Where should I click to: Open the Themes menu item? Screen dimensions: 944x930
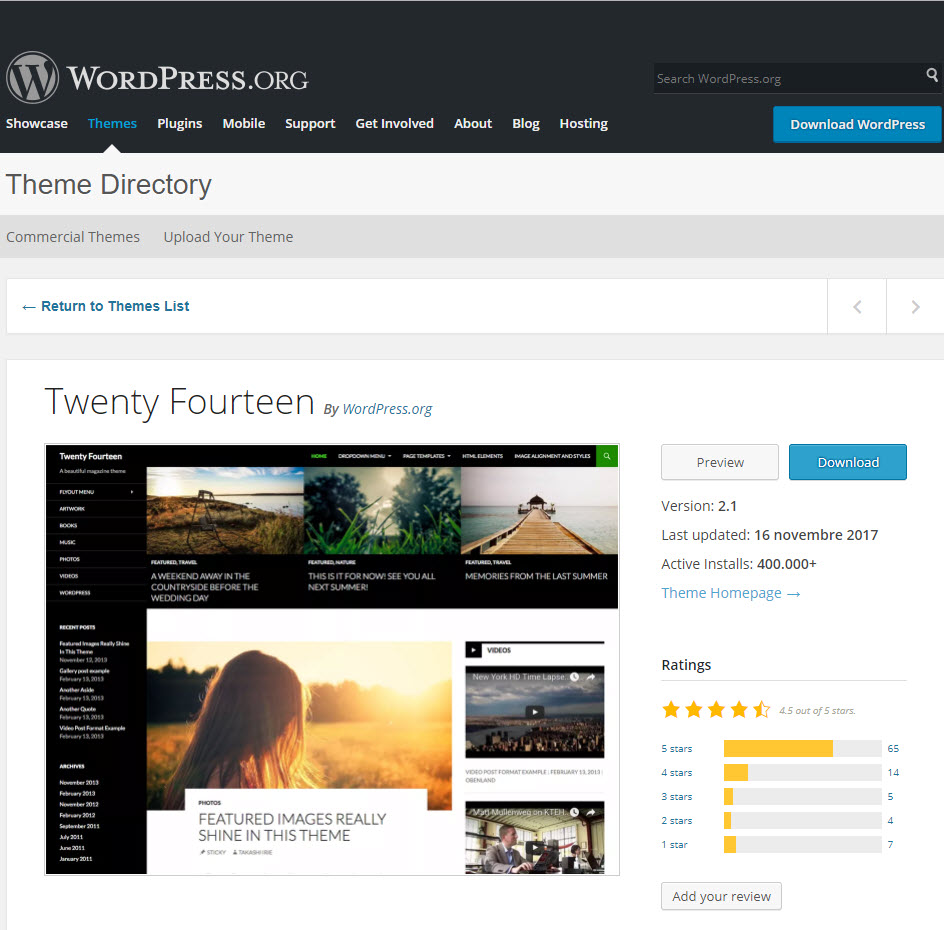[x=112, y=124]
